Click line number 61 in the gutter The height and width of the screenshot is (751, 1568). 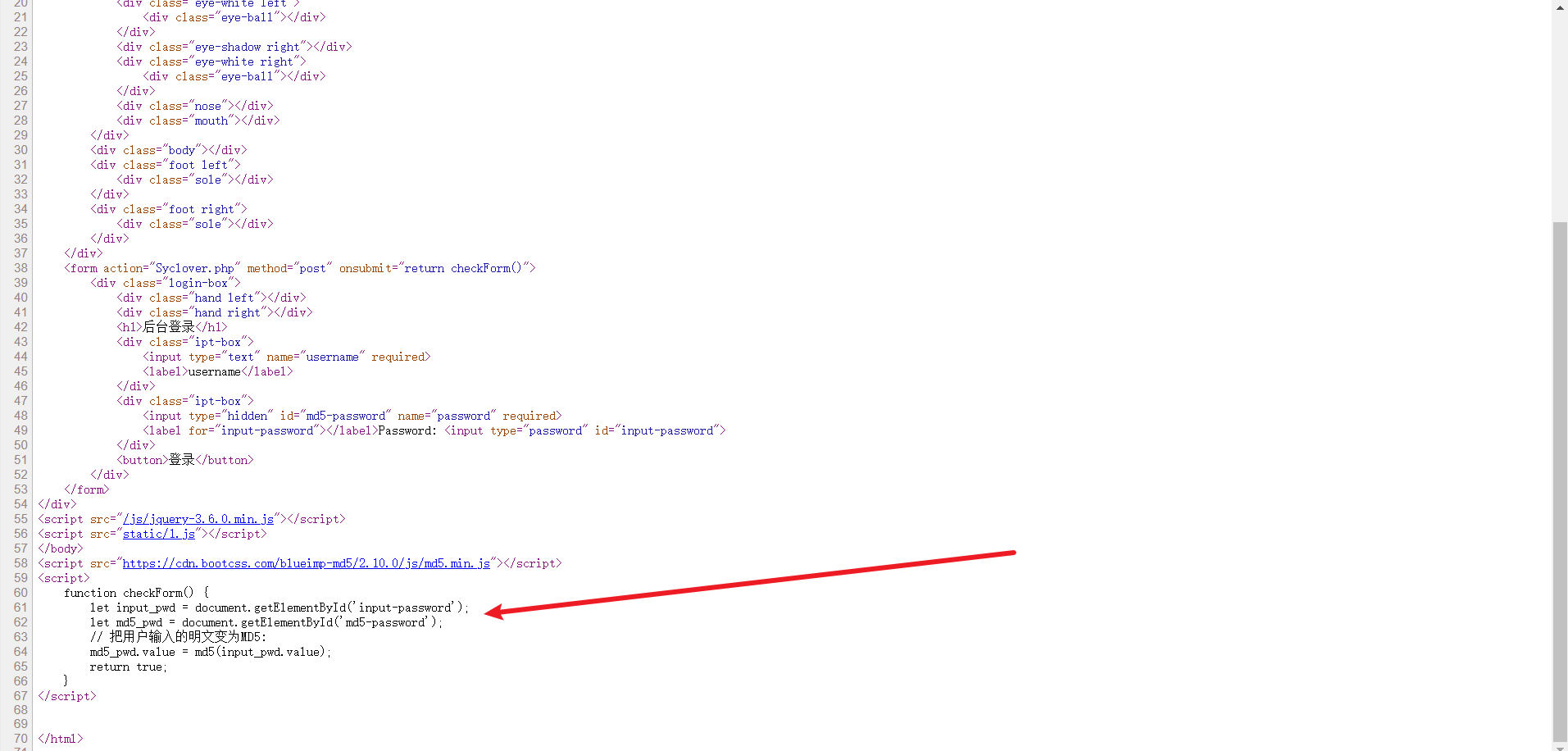[x=20, y=608]
